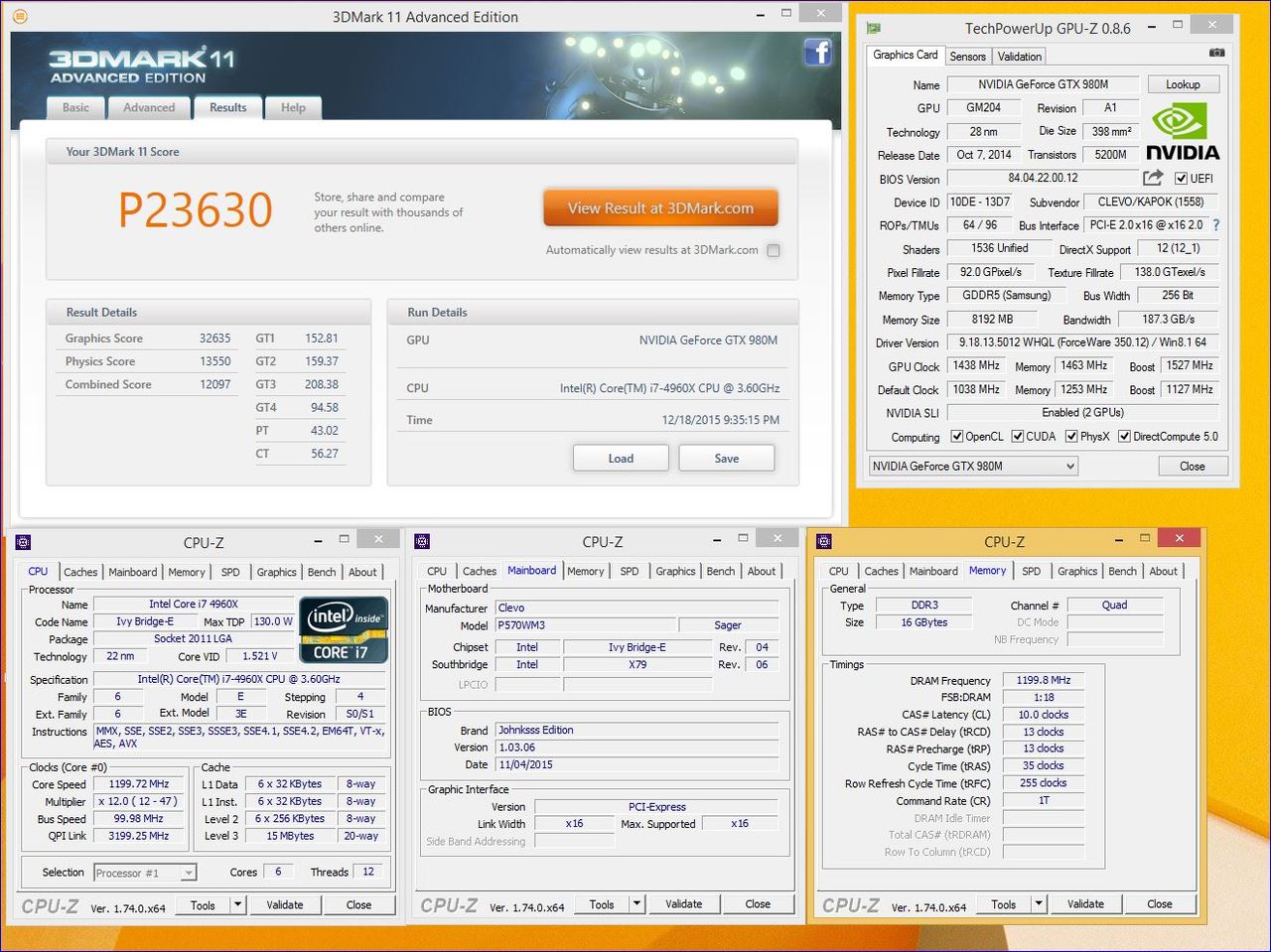Open the Sensors tab in GPU-Z
1271x952 pixels.
(967, 57)
